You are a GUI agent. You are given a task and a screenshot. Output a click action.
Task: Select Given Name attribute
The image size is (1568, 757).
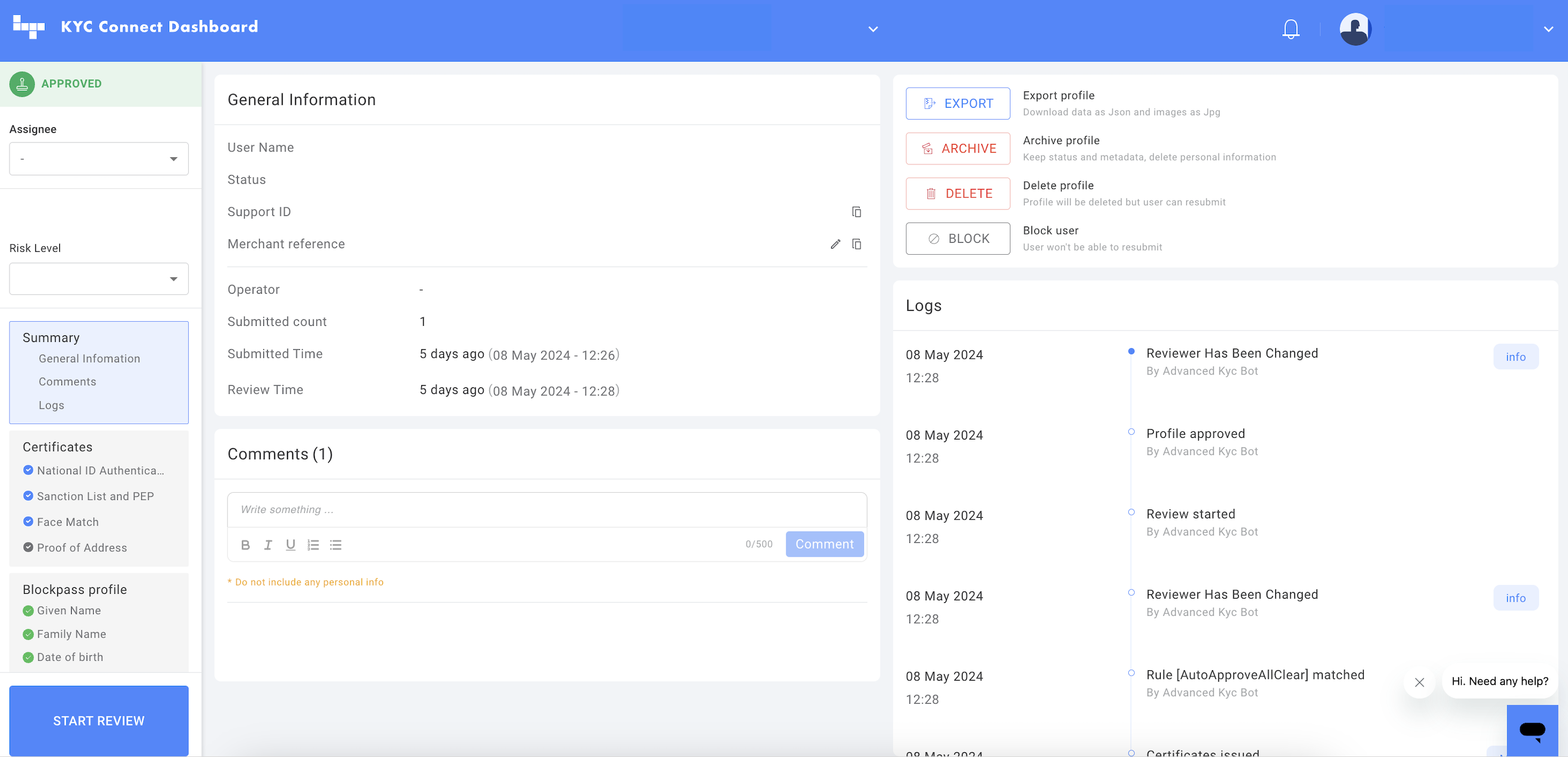[69, 611]
